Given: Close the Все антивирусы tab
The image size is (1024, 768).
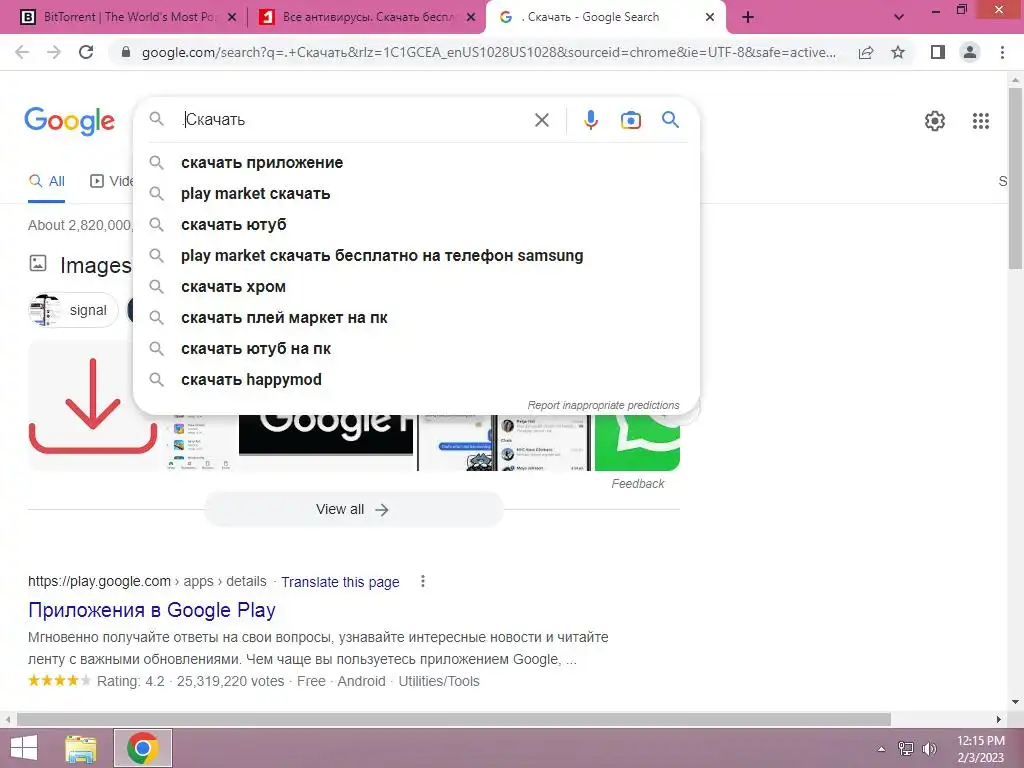Looking at the screenshot, I should coord(471,18).
